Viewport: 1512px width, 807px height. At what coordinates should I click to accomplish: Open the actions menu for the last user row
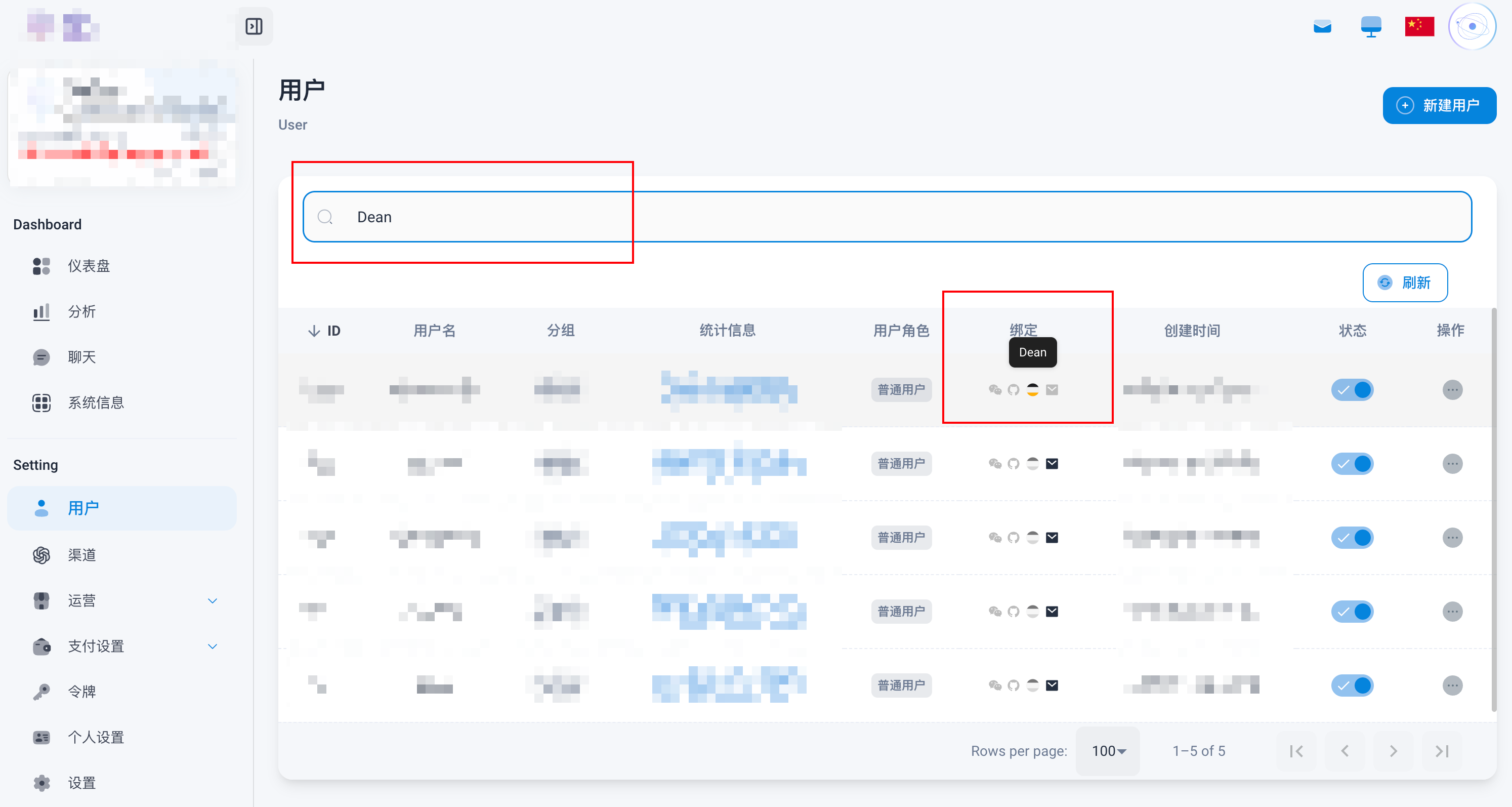click(1452, 685)
